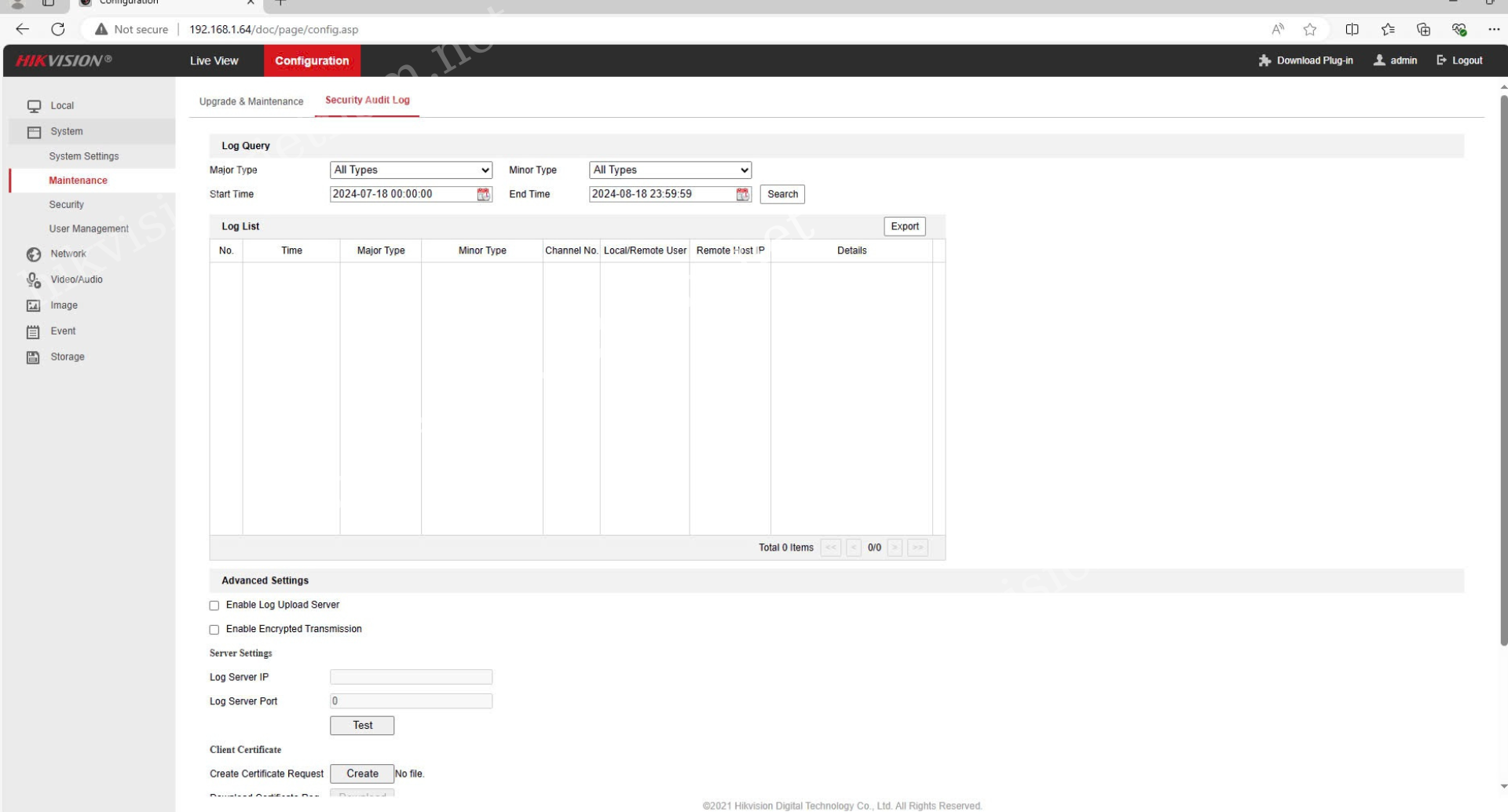The width and height of the screenshot is (1508, 812).
Task: Enable Encrypted Transmission checkbox
Action: click(x=214, y=630)
